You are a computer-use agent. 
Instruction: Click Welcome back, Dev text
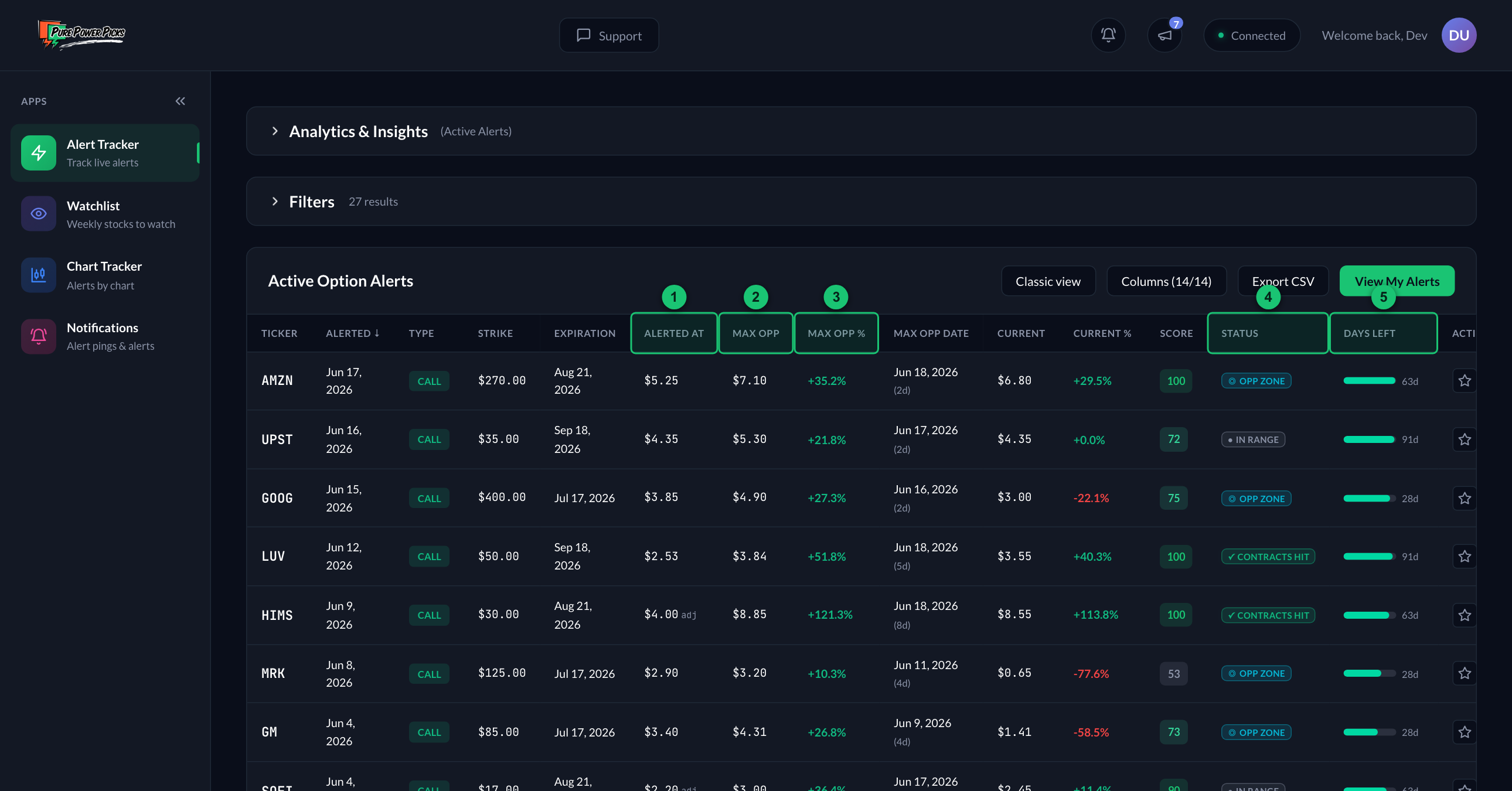point(1374,35)
